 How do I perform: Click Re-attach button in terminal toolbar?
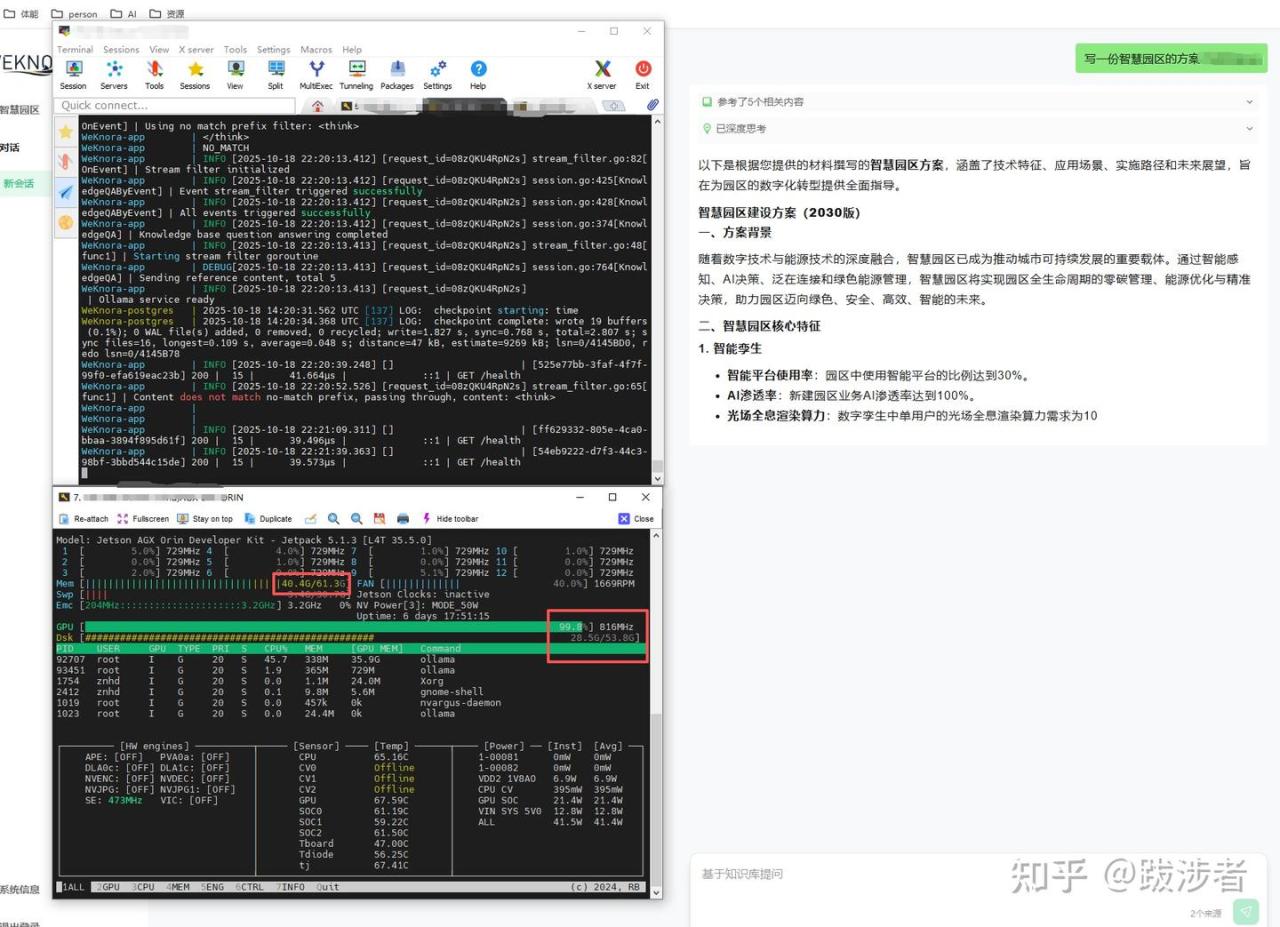(x=84, y=519)
